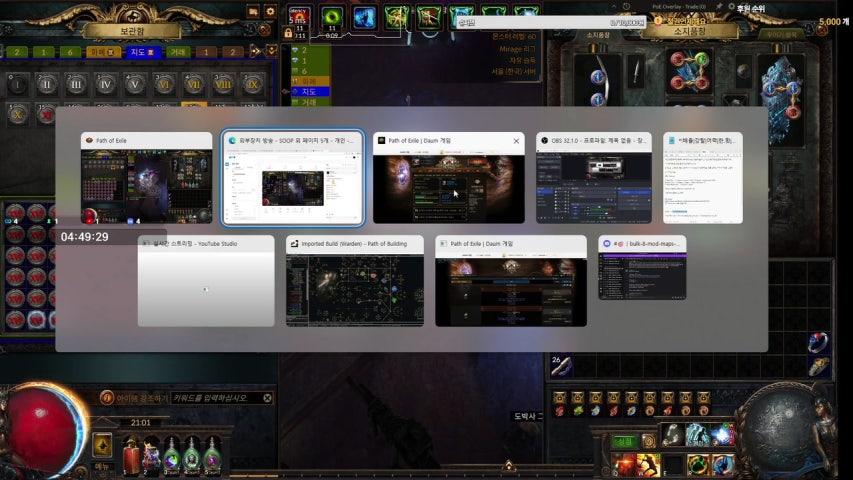Switch to the bulk-8-mod-maps window thumbnail

(642, 268)
